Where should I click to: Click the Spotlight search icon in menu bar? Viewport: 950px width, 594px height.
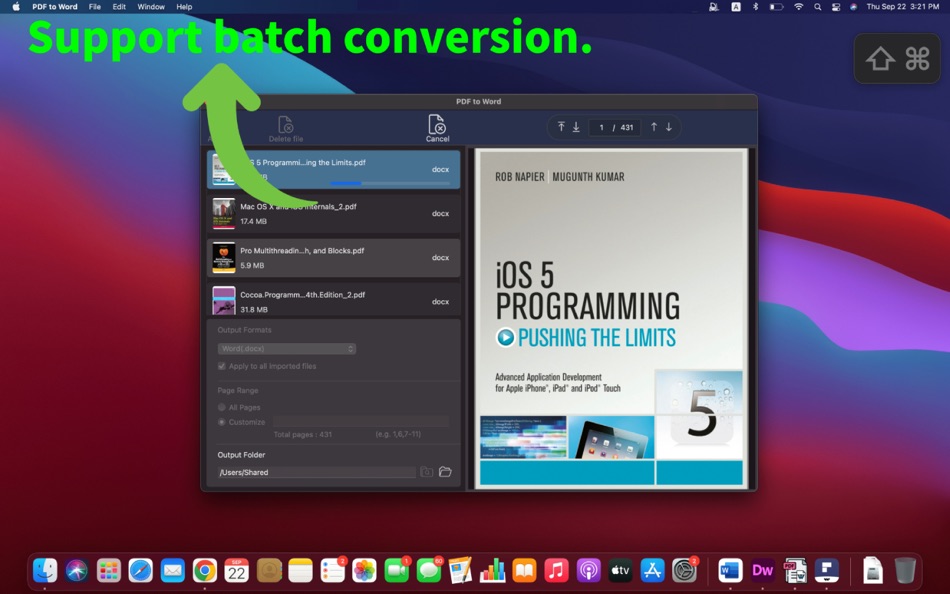click(x=817, y=7)
